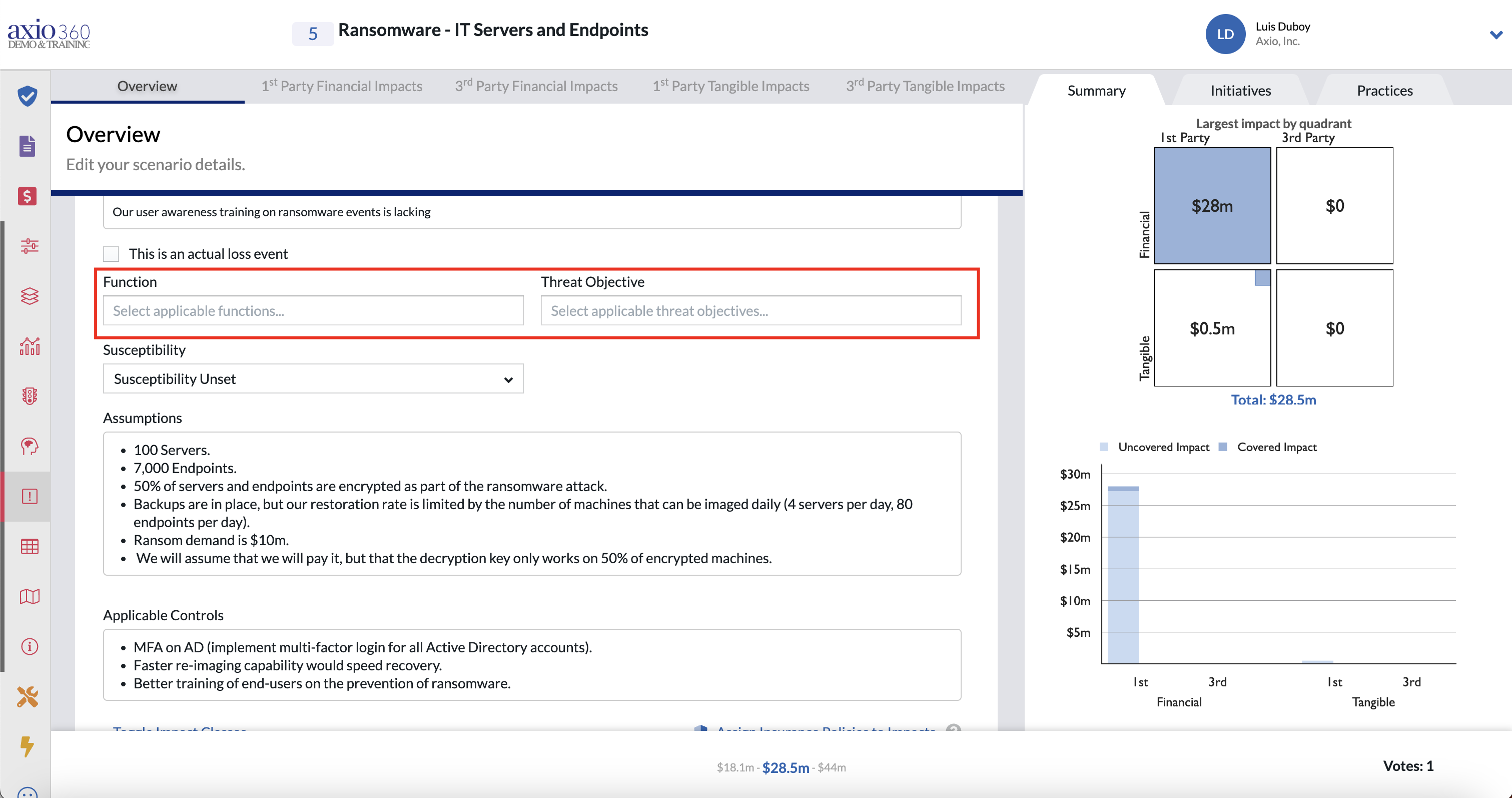Open the Practices panel tab
The width and height of the screenshot is (1512, 798).
click(x=1384, y=91)
